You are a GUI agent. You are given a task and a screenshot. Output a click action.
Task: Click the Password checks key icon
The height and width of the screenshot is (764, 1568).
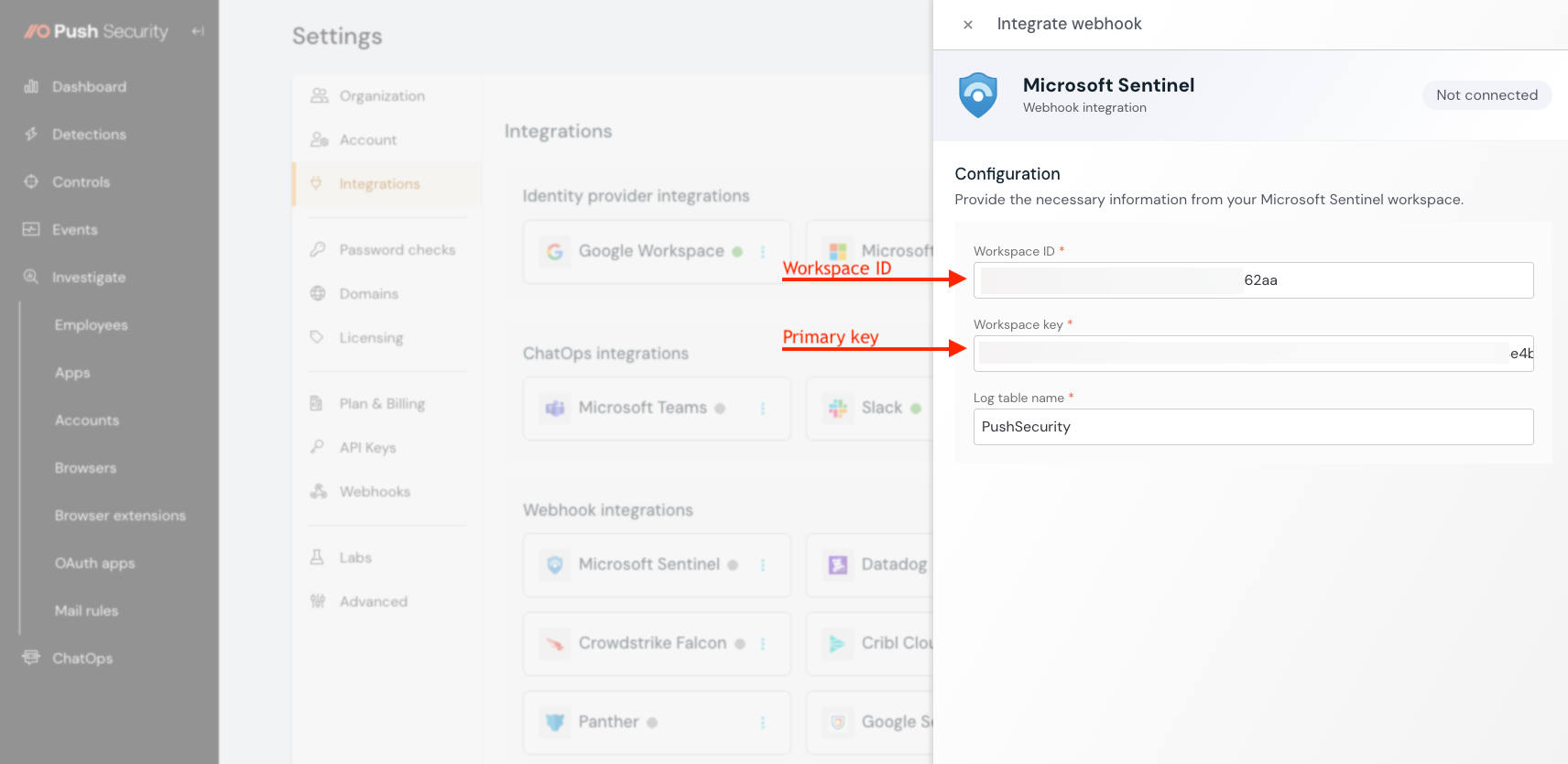[x=318, y=249]
